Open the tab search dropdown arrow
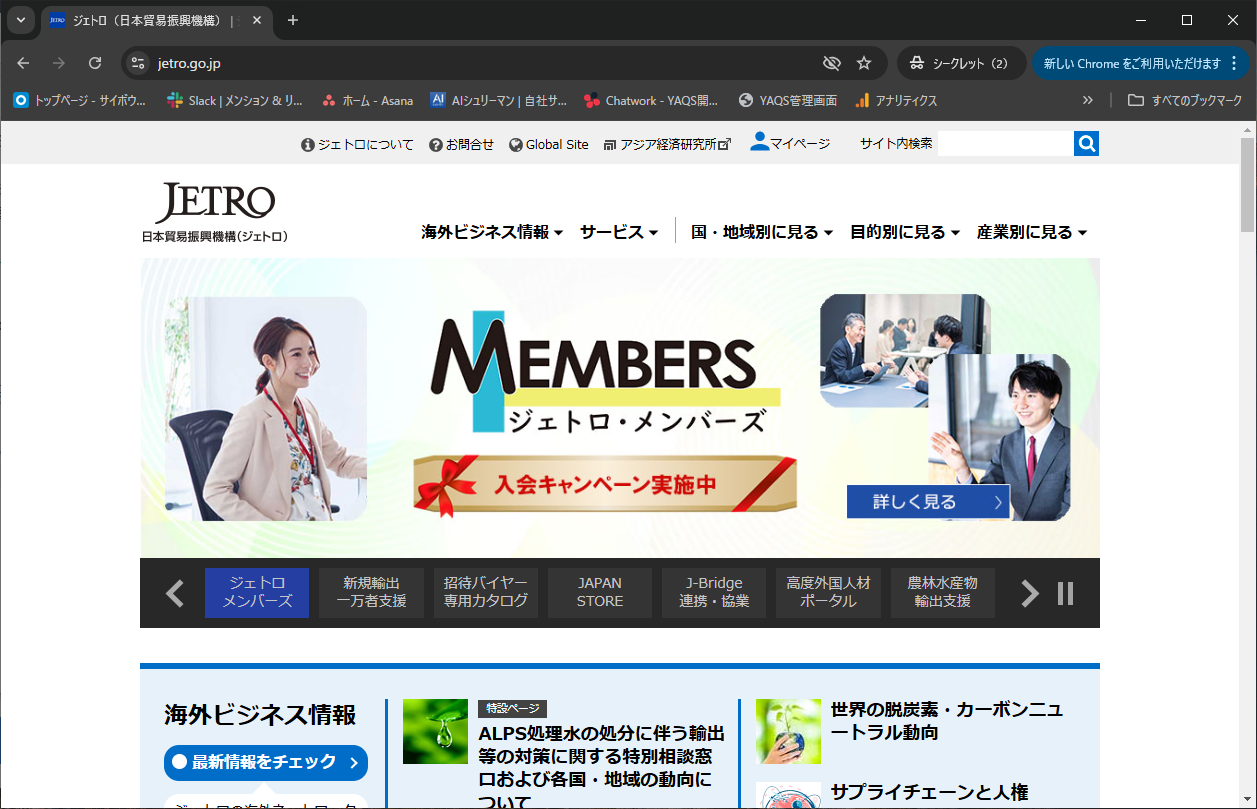 point(21,20)
